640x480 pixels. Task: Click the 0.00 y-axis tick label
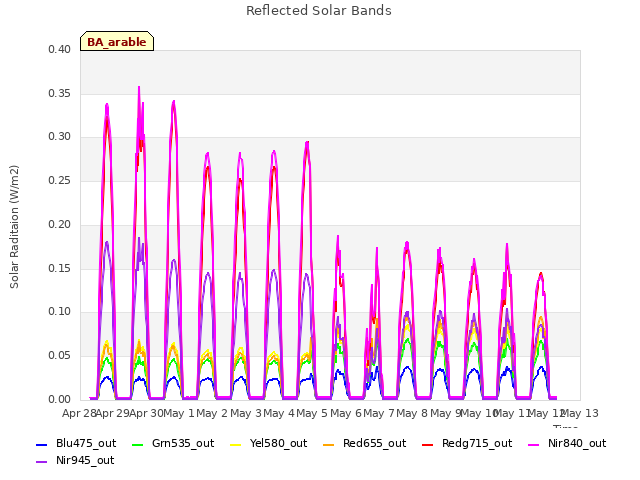click(x=60, y=399)
